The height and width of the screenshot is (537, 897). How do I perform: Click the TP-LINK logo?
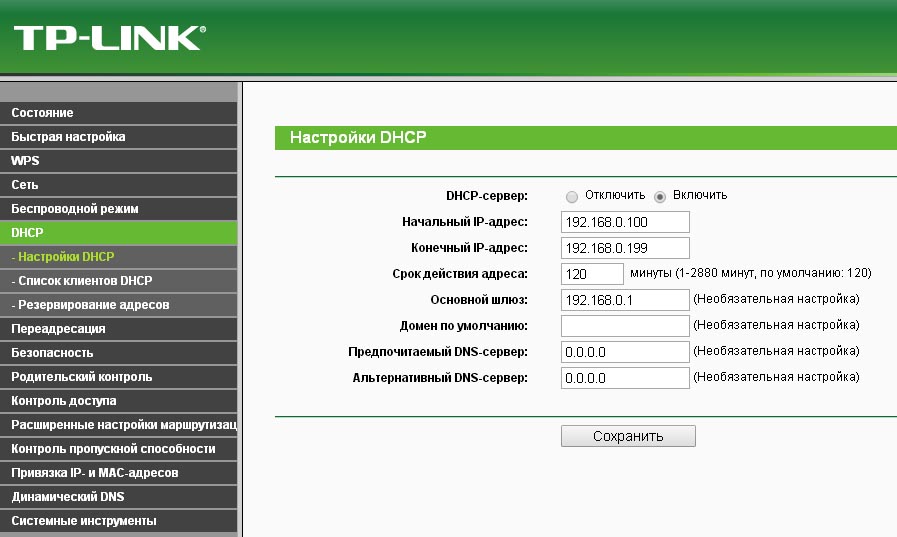108,38
